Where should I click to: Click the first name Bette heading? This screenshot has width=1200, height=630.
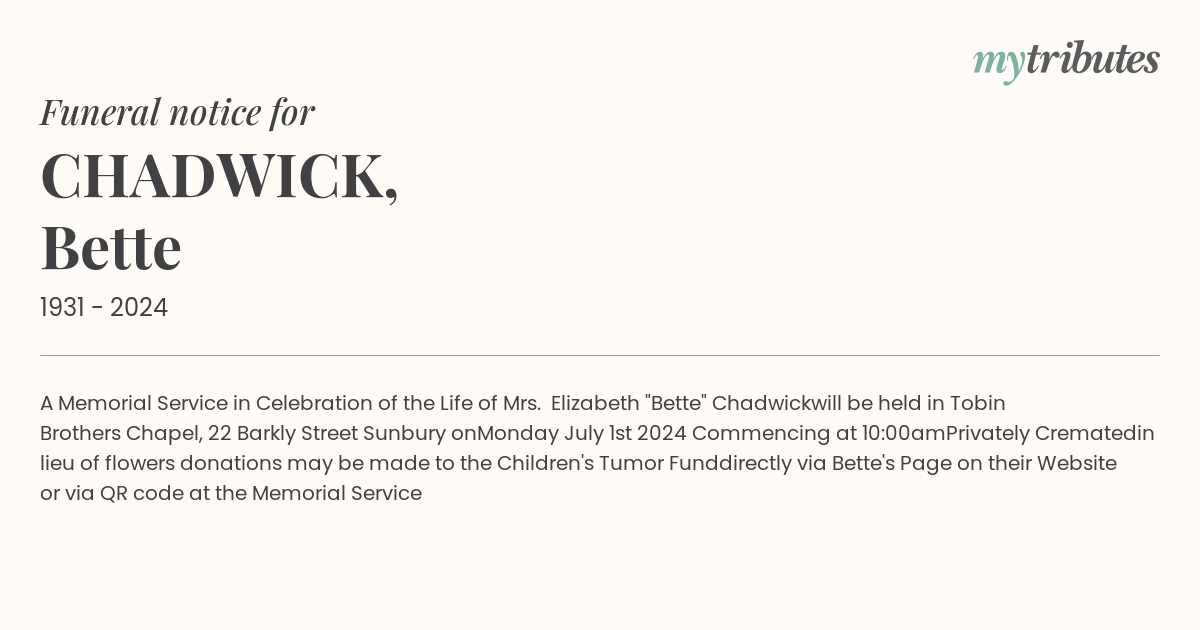pyautogui.click(x=111, y=247)
